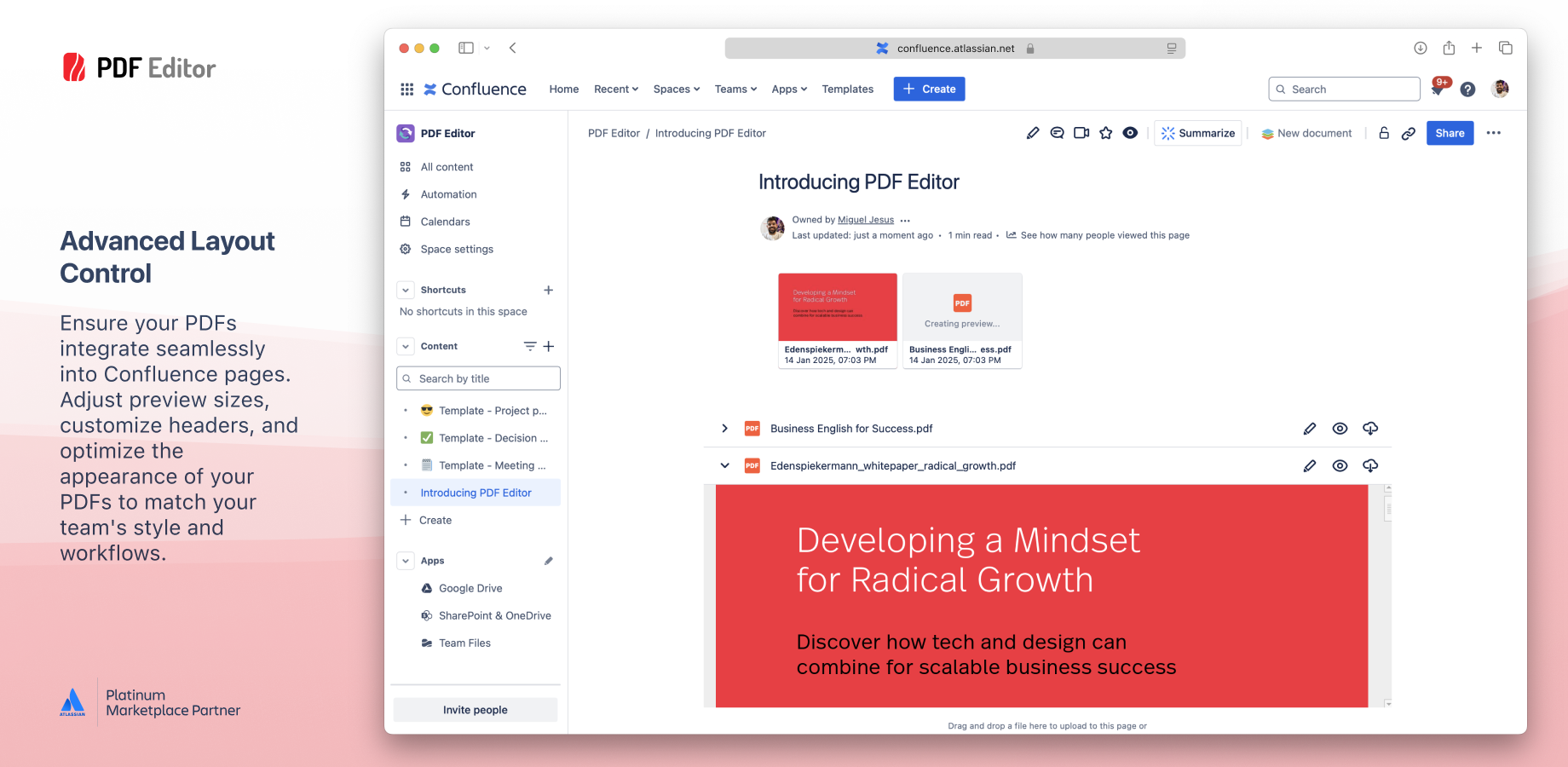Image resolution: width=1568 pixels, height=767 pixels.
Task: Star this page as favorite
Action: pyautogui.click(x=1106, y=133)
